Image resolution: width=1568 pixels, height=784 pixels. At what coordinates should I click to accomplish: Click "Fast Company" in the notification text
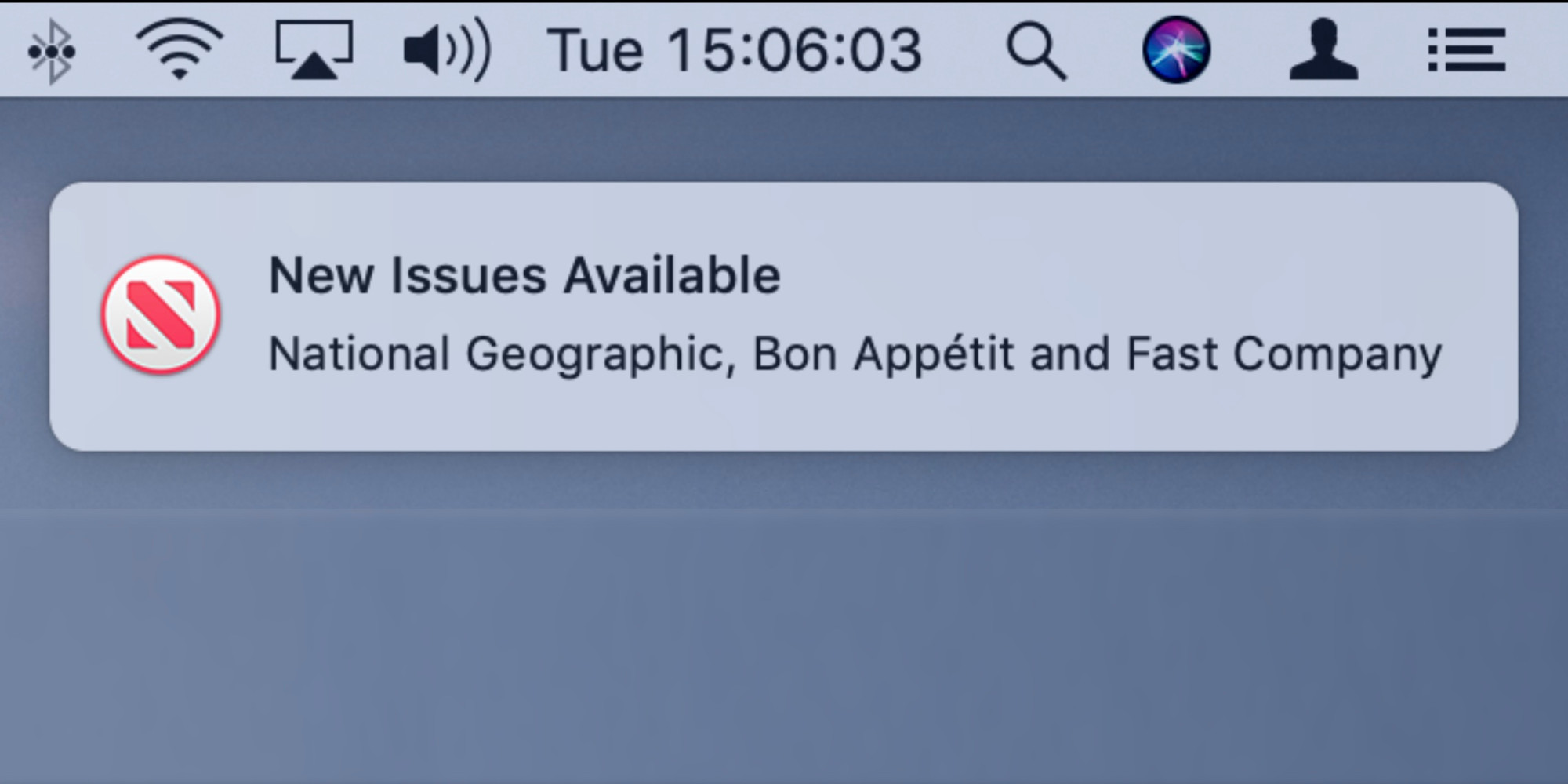pos(1283,354)
